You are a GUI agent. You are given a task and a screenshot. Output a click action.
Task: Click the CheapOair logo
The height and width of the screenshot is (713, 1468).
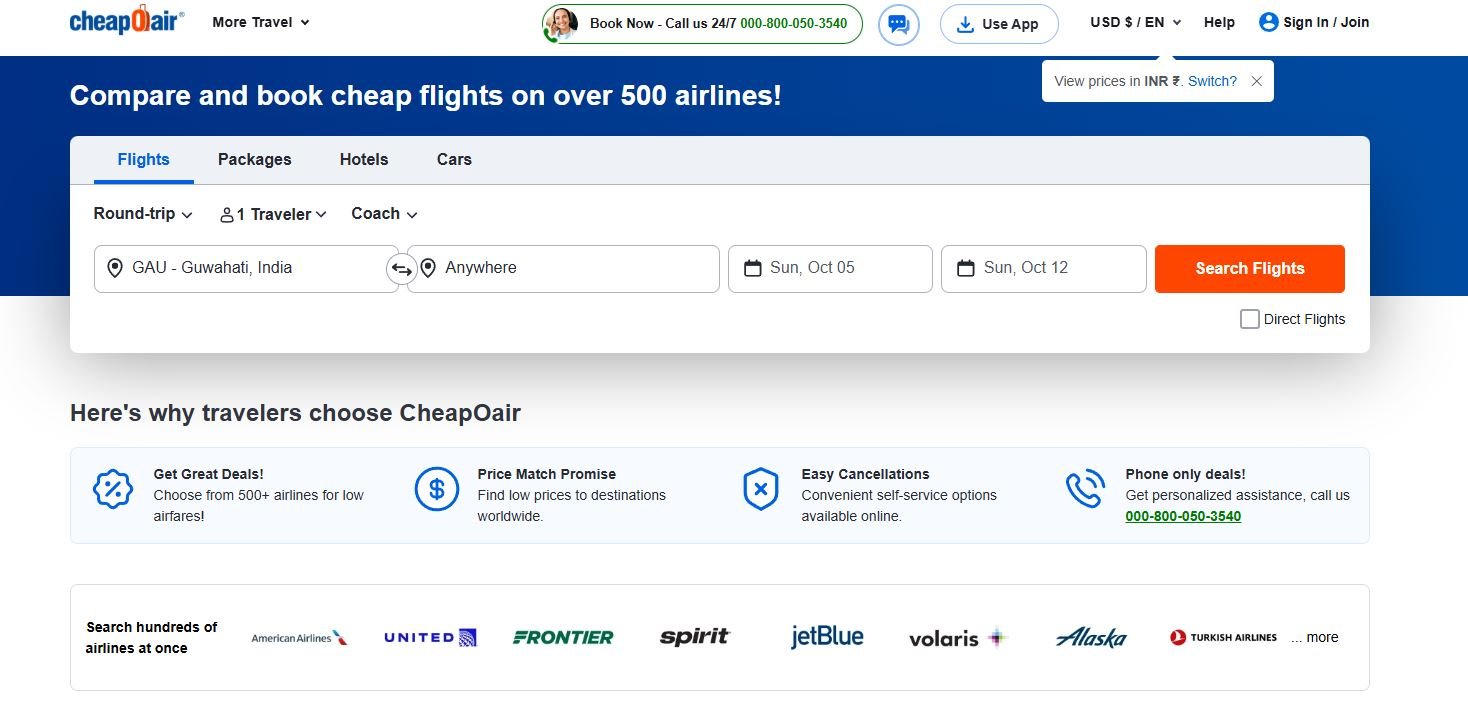127,21
